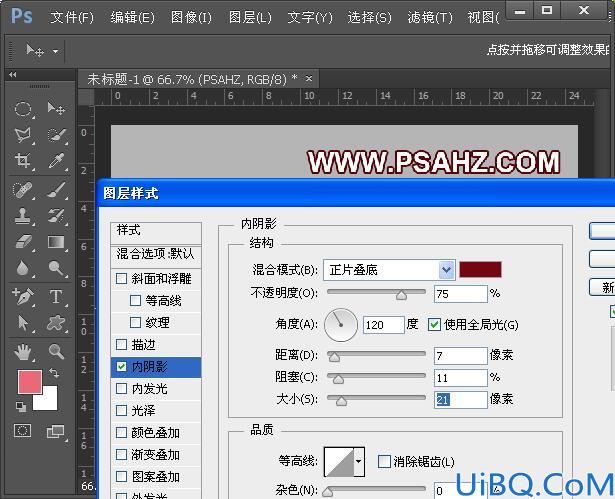Toggle 使用全局光 checkbox
615x499 pixels.
point(434,324)
